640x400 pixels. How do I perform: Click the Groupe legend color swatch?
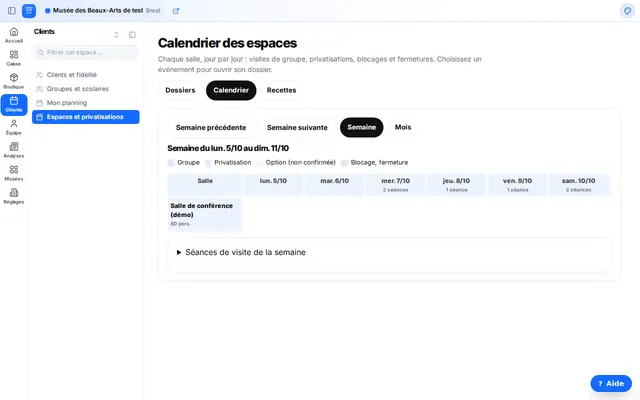point(171,163)
